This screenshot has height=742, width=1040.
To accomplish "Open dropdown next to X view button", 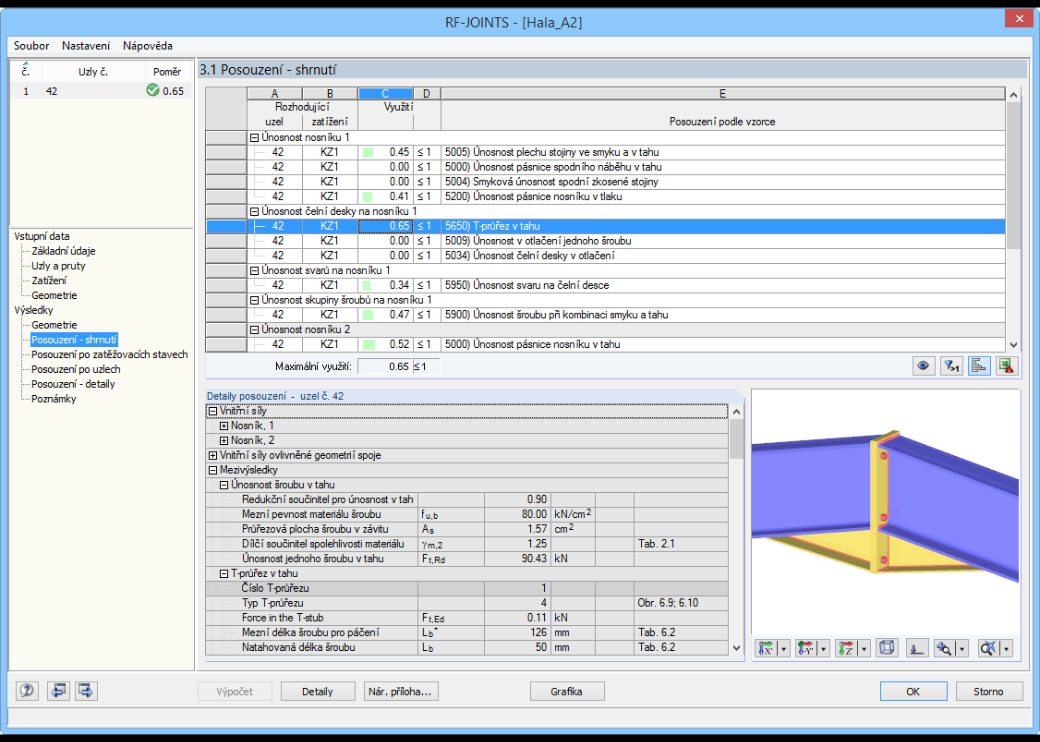I will coord(783,649).
